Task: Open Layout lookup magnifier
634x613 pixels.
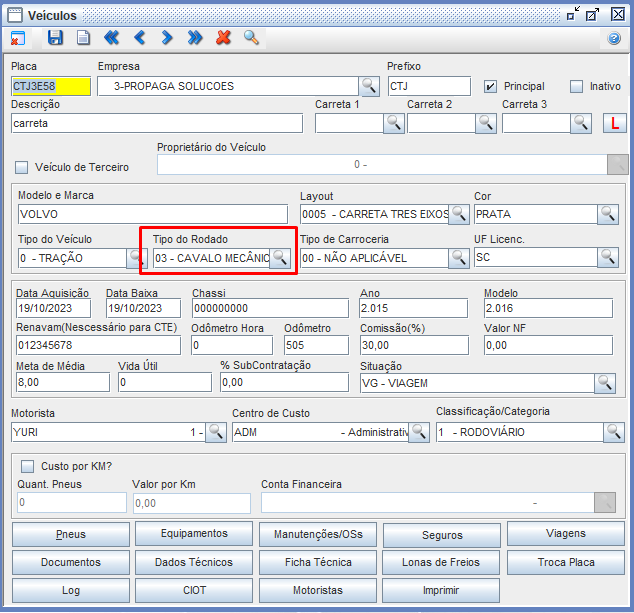Action: (459, 214)
